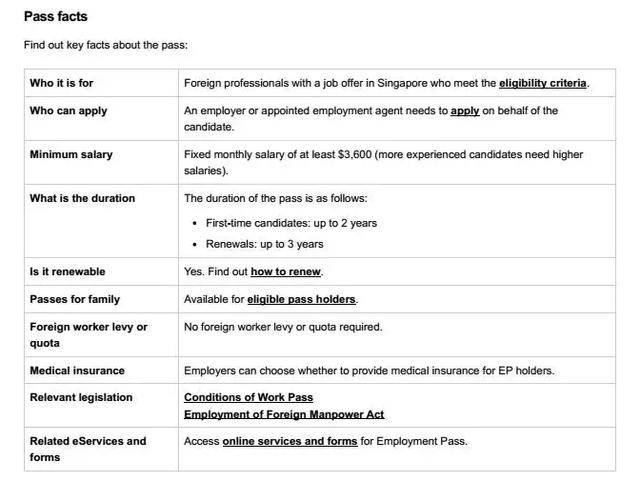Select the 'Who it is for' row label
The height and width of the screenshot is (481, 640).
point(62,82)
